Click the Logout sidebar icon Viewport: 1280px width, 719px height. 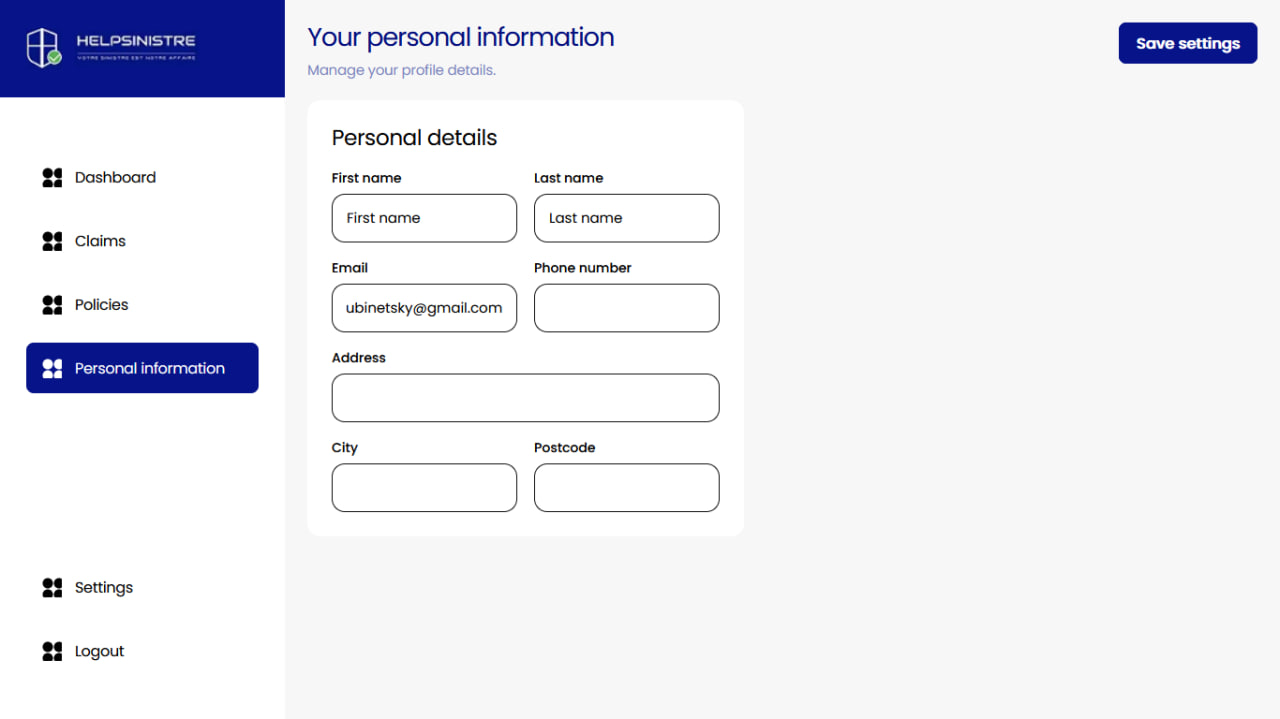tap(52, 651)
